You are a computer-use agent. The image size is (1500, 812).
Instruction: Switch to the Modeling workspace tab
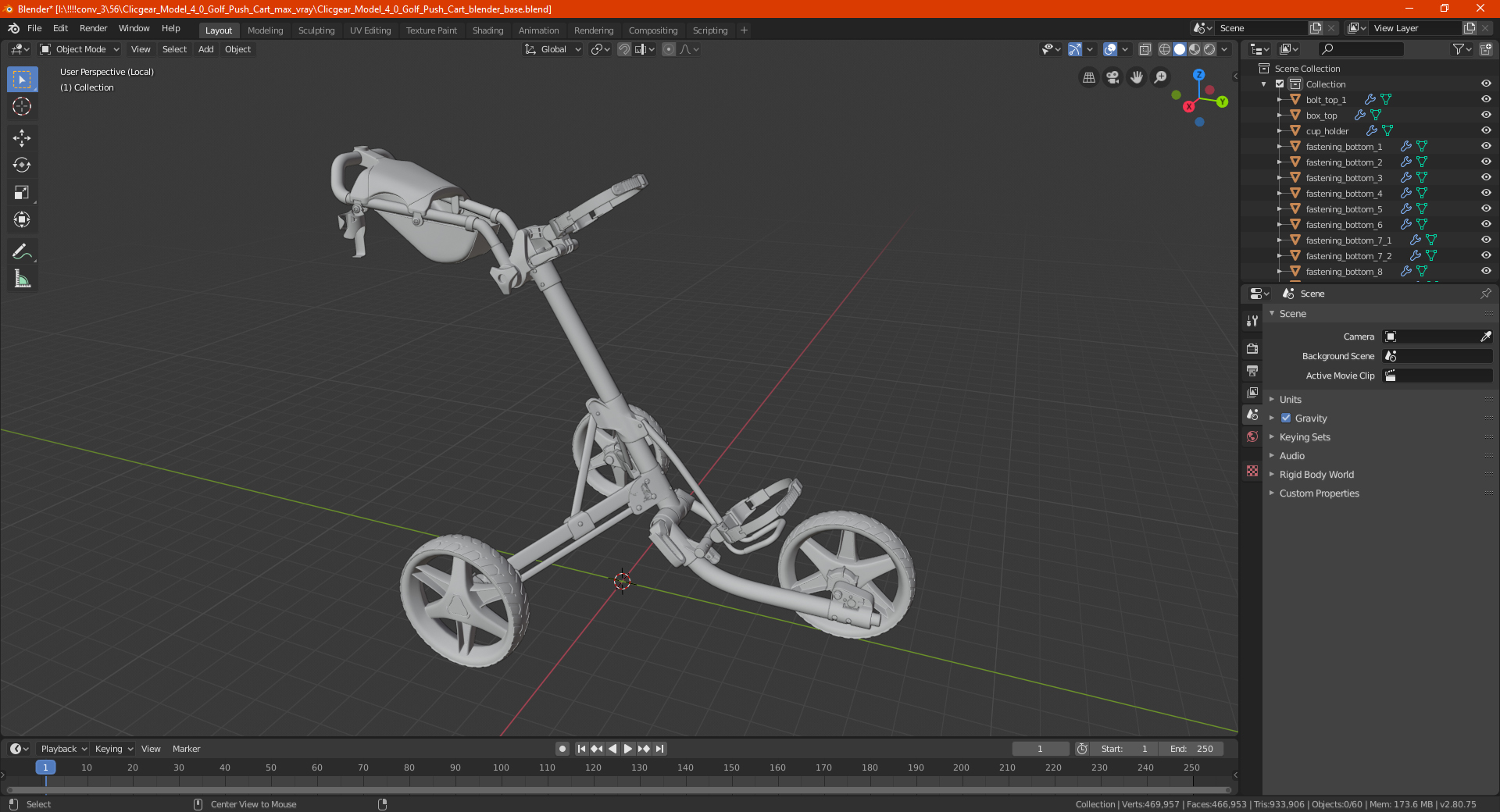tap(265, 30)
